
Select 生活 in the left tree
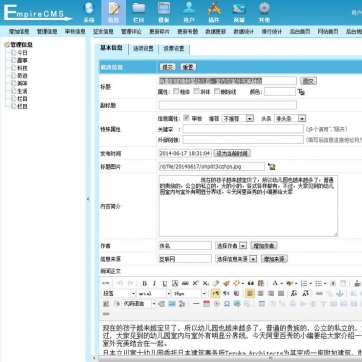(x=22, y=91)
